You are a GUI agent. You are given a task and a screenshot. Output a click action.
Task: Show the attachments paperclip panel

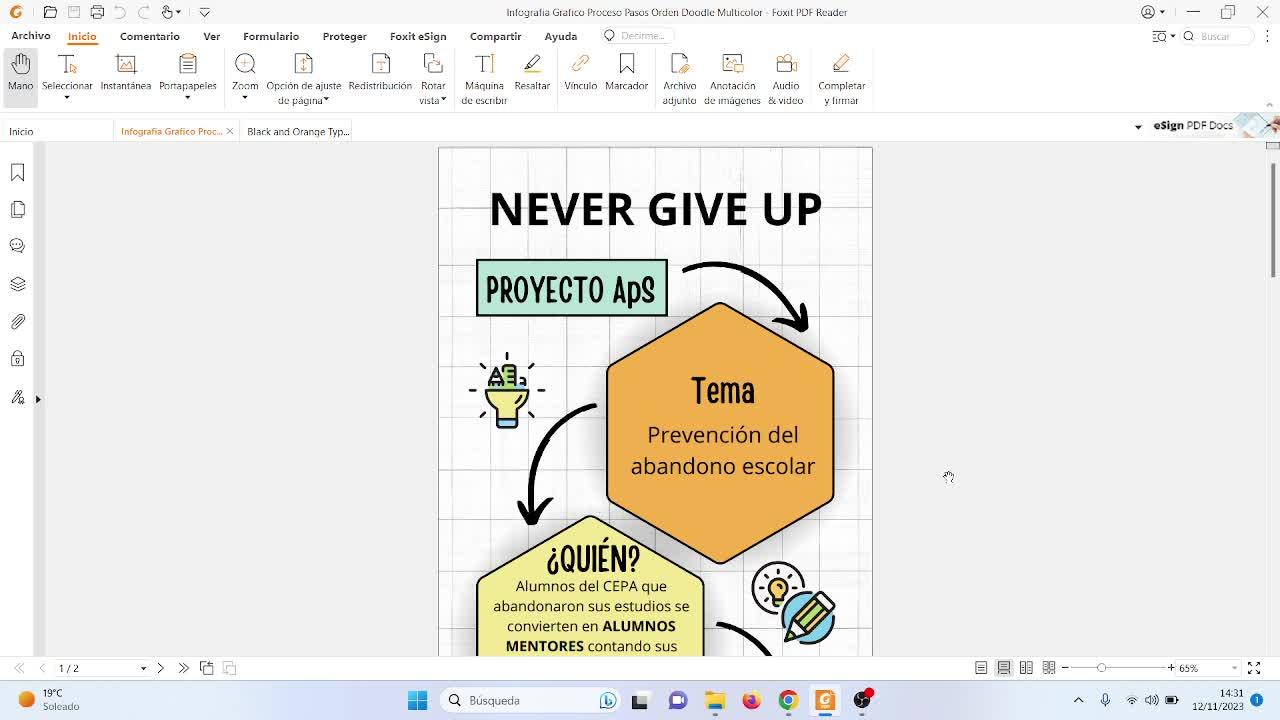point(17,321)
